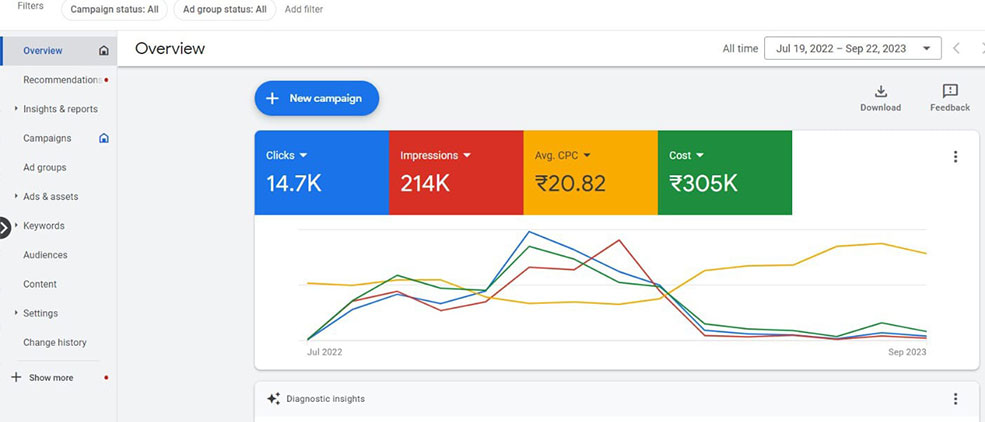The width and height of the screenshot is (985, 422).
Task: Click the Add filter link
Action: pos(304,9)
